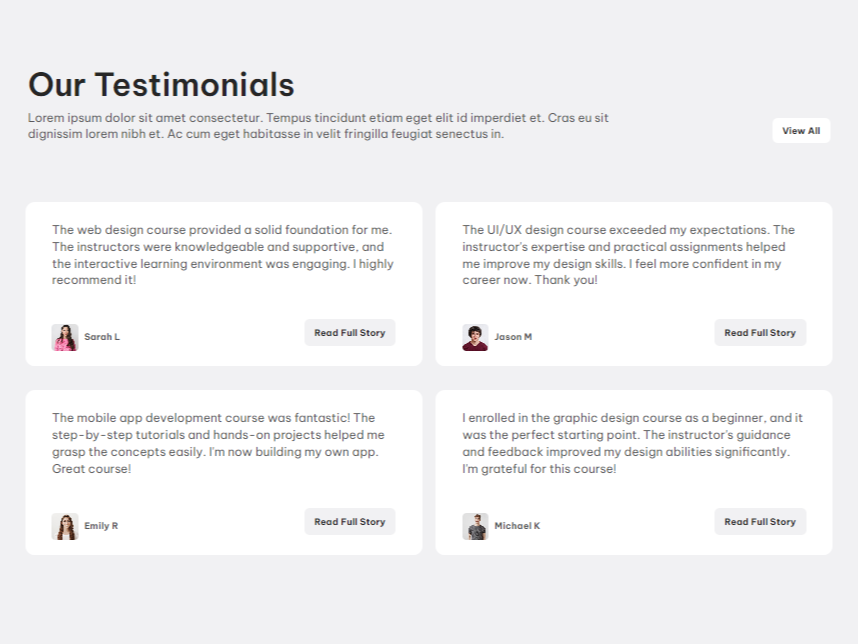This screenshot has height=644, width=858.
Task: Click the Sarah L name label
Action: [x=102, y=337]
